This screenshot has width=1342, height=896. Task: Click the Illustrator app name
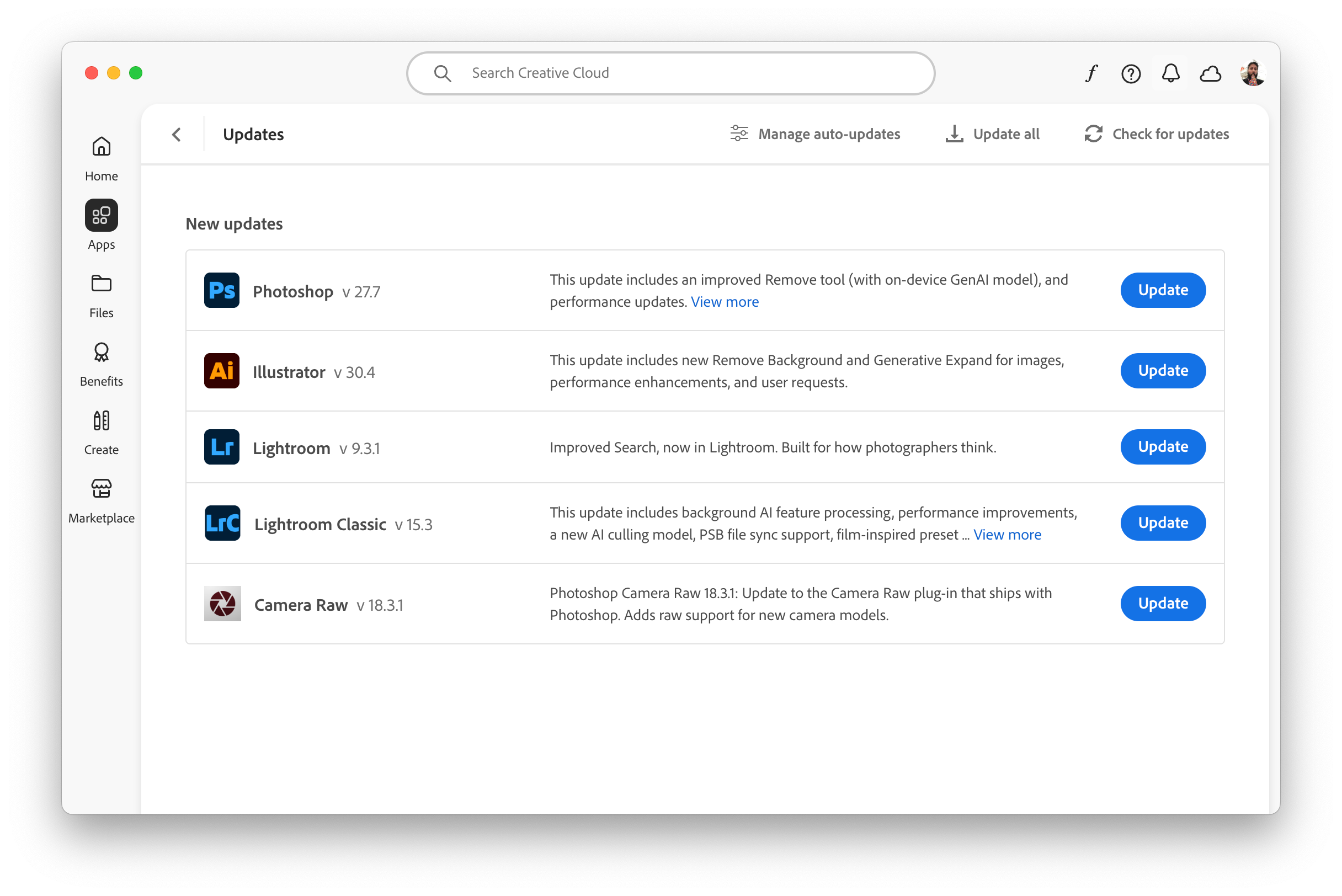tap(289, 372)
